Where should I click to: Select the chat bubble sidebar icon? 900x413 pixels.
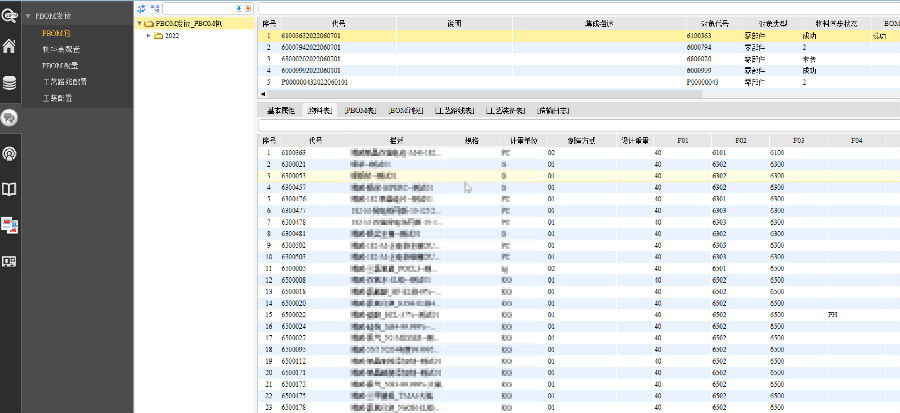click(10, 118)
